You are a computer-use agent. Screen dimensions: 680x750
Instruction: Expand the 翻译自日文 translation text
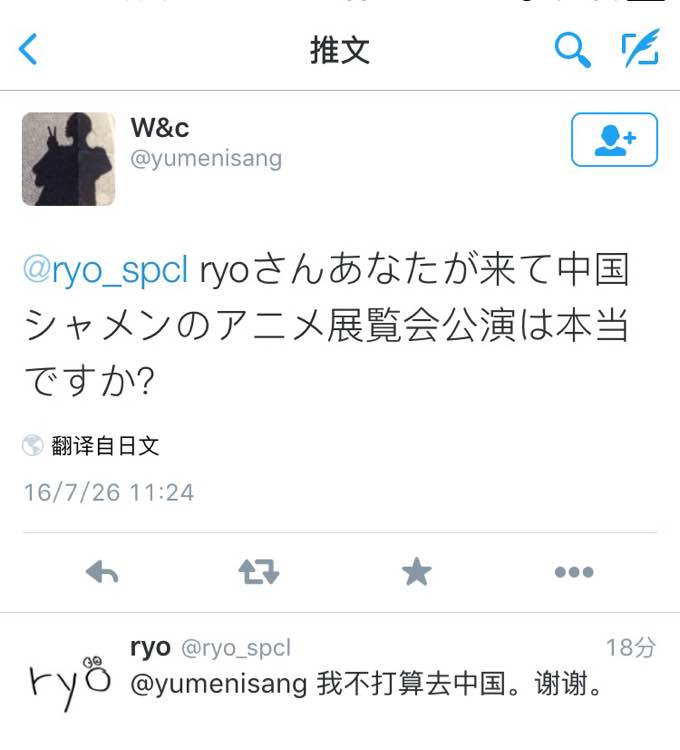click(105, 446)
